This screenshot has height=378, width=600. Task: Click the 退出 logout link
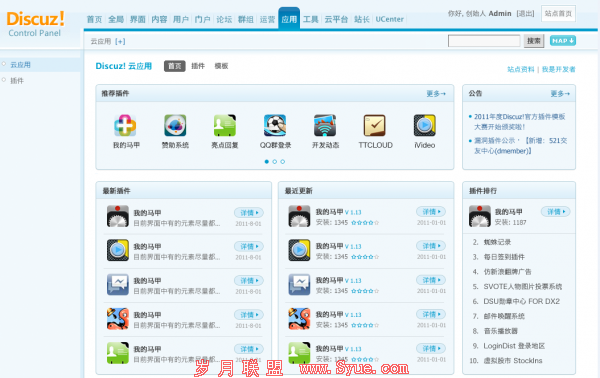(525, 13)
